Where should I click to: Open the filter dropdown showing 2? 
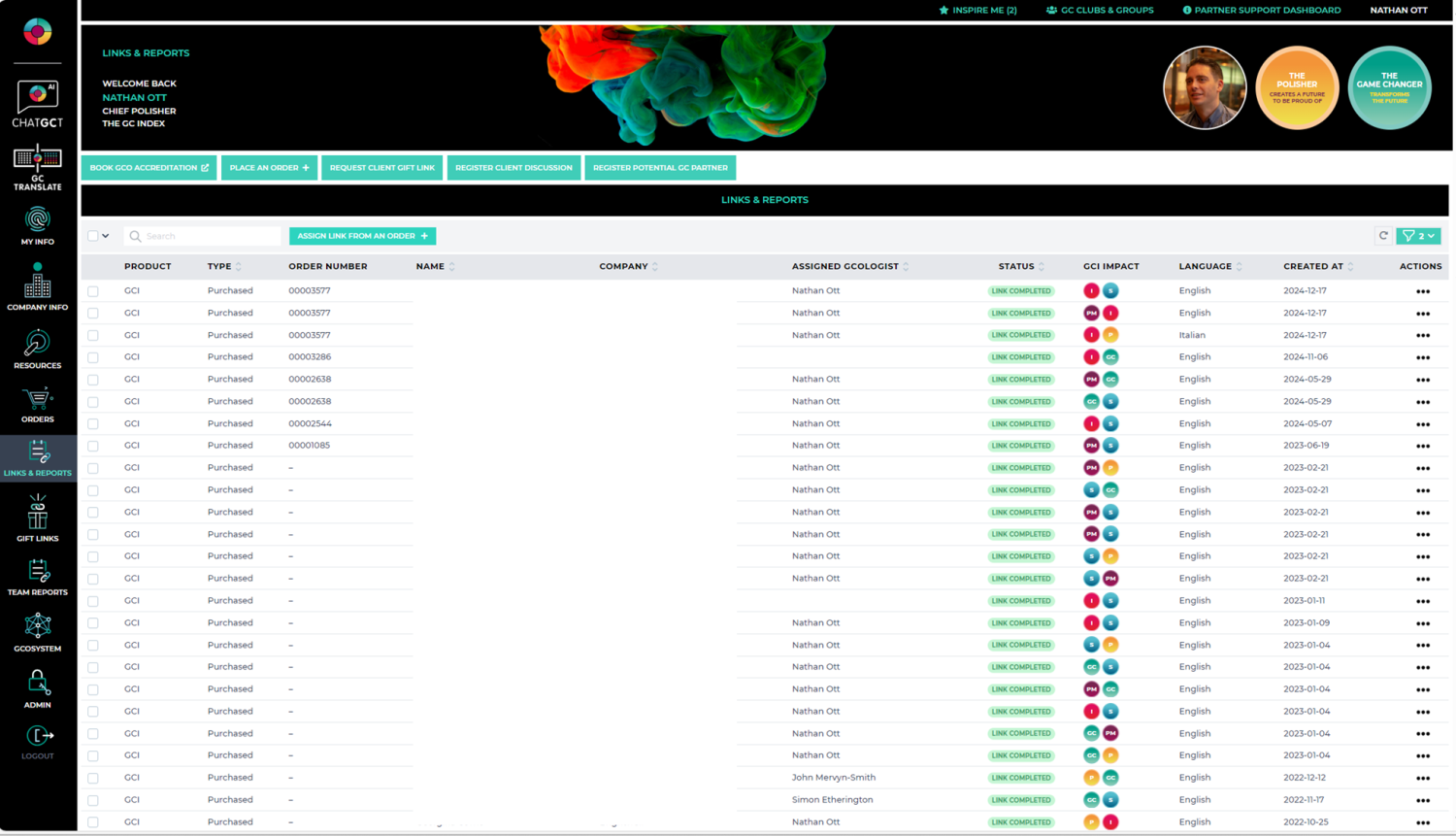click(x=1418, y=236)
